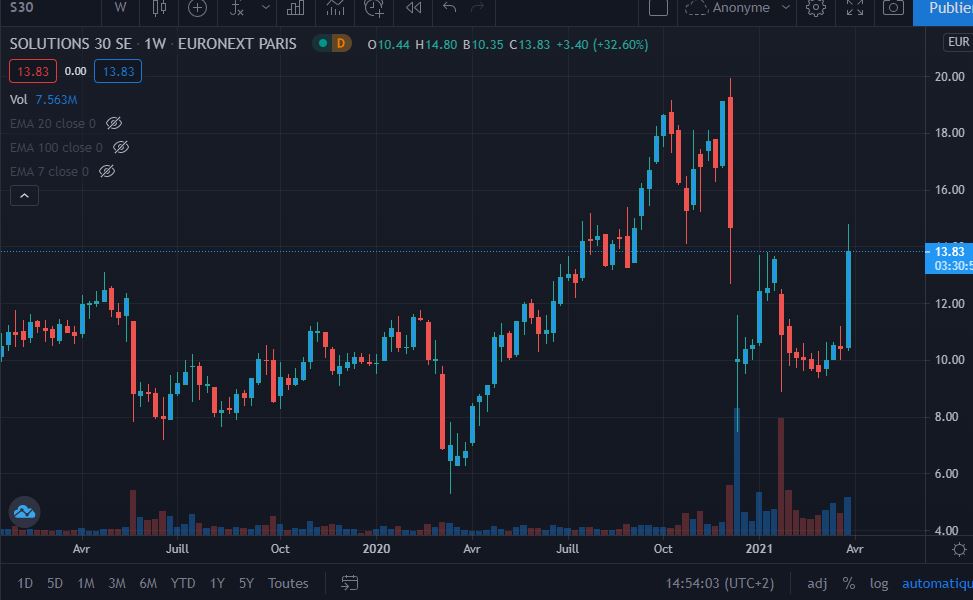Show the EMA 100 indicator
This screenshot has height=600, width=973.
click(121, 147)
